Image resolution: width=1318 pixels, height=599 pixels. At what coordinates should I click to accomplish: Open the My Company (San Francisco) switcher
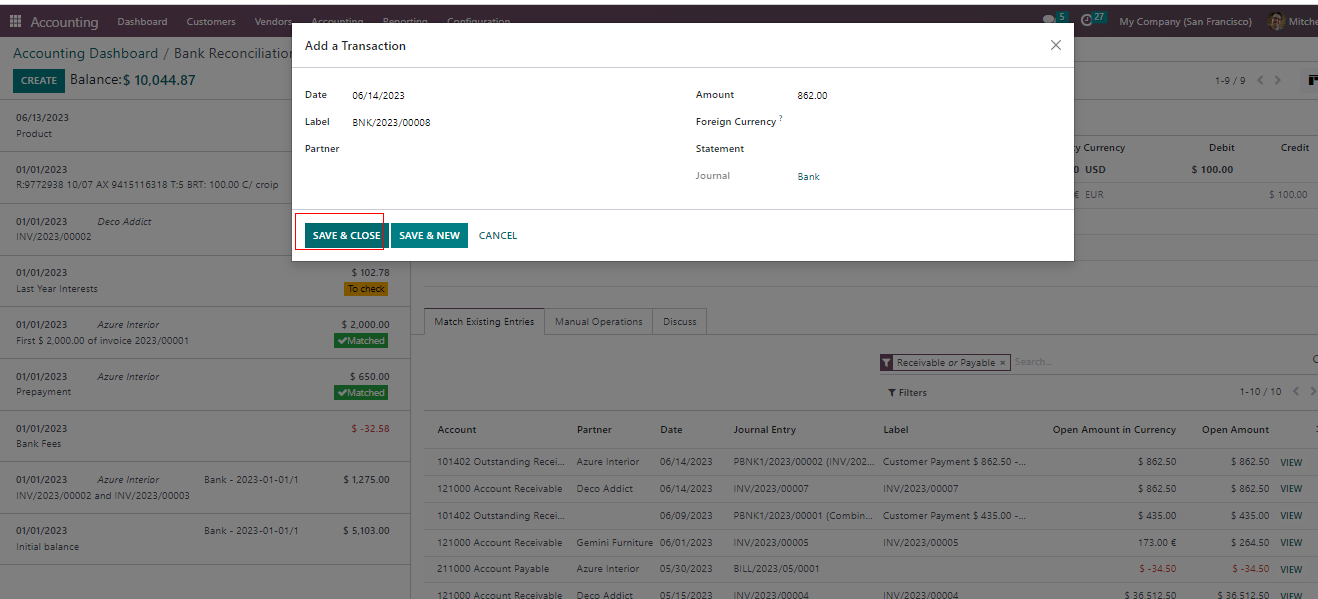coord(1185,21)
